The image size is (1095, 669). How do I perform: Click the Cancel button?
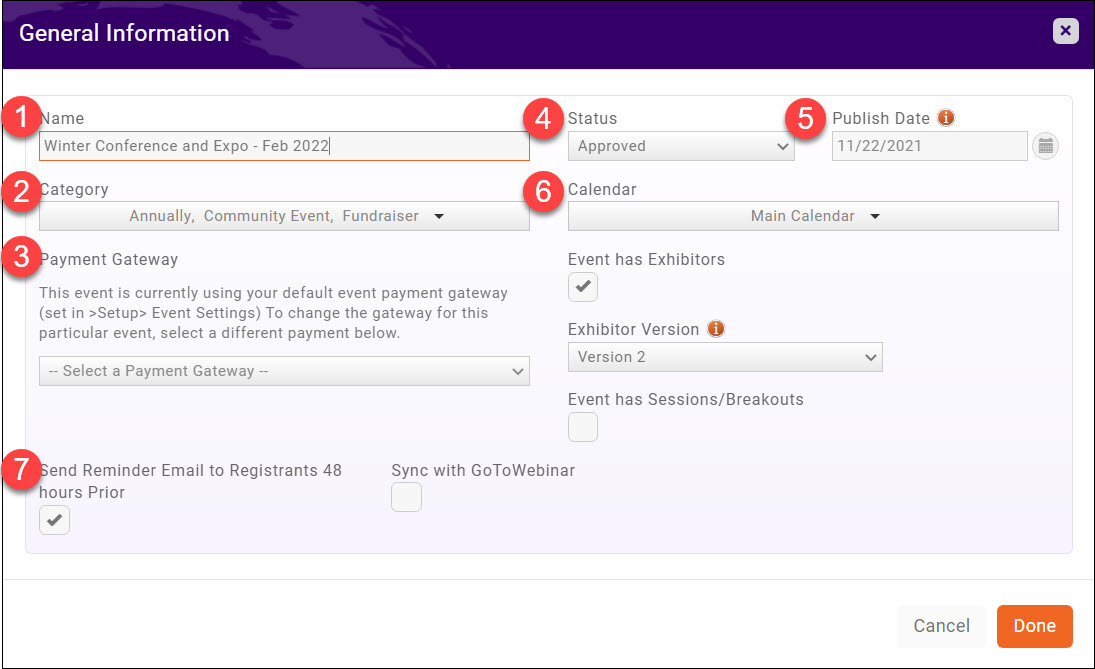click(941, 626)
